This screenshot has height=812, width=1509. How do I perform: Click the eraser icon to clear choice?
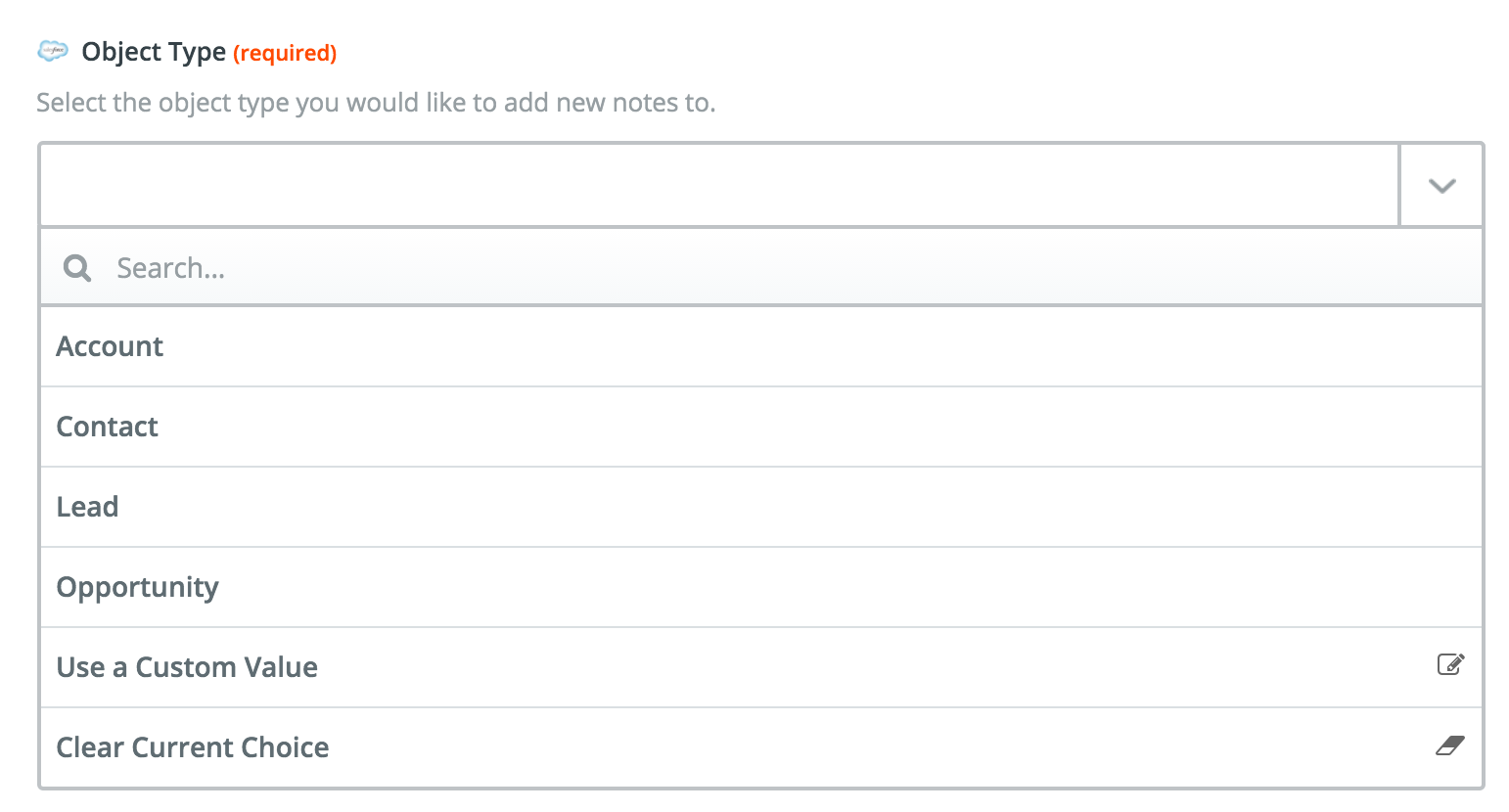click(1450, 745)
